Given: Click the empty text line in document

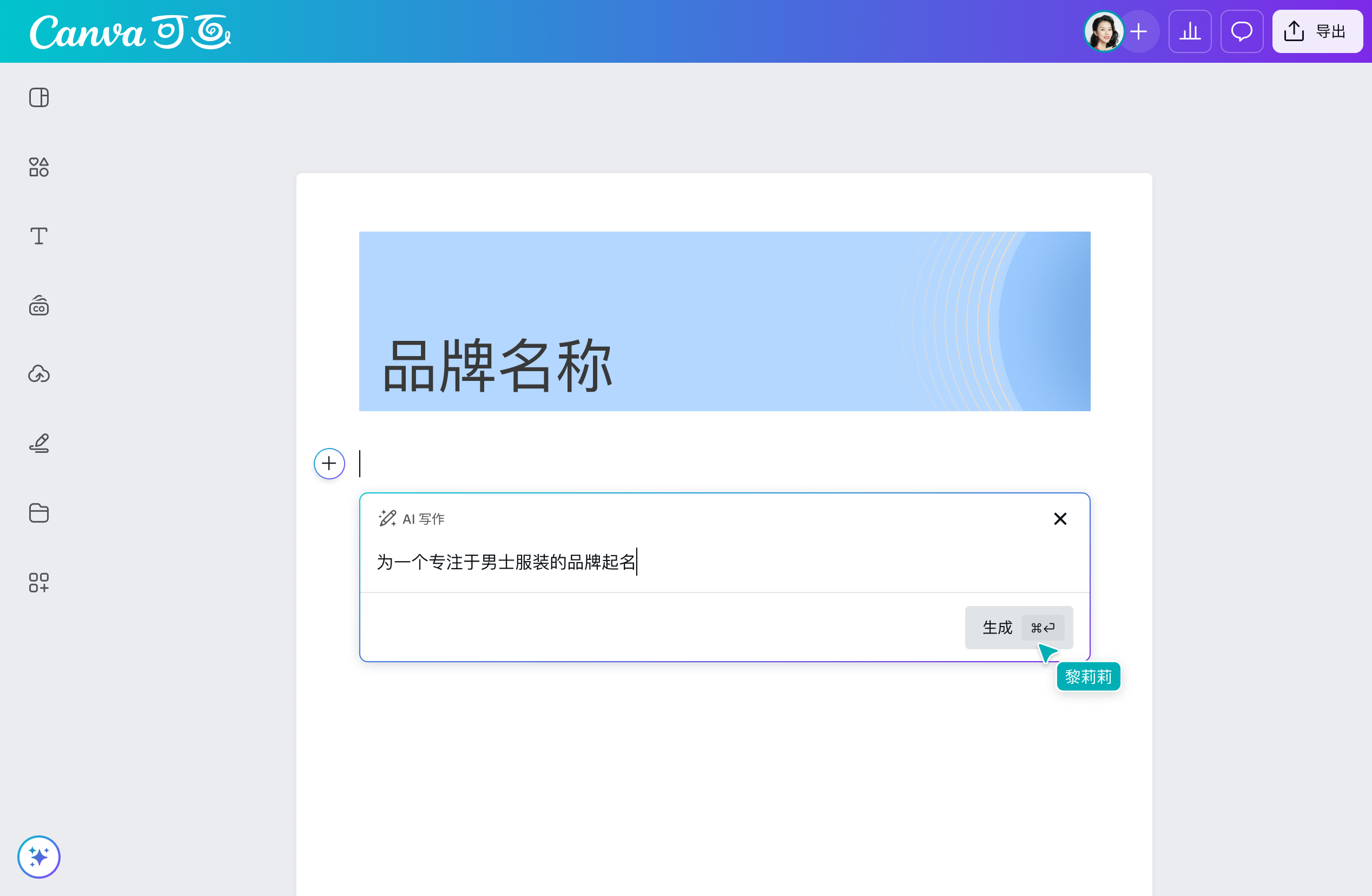Looking at the screenshot, I should click(x=724, y=463).
